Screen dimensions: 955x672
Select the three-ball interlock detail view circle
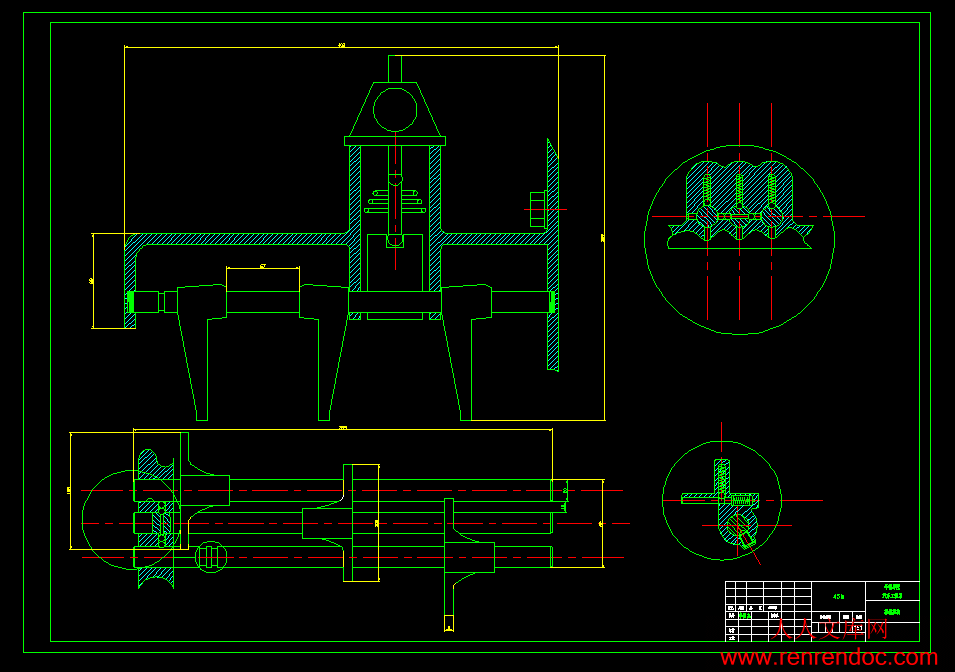[739, 239]
